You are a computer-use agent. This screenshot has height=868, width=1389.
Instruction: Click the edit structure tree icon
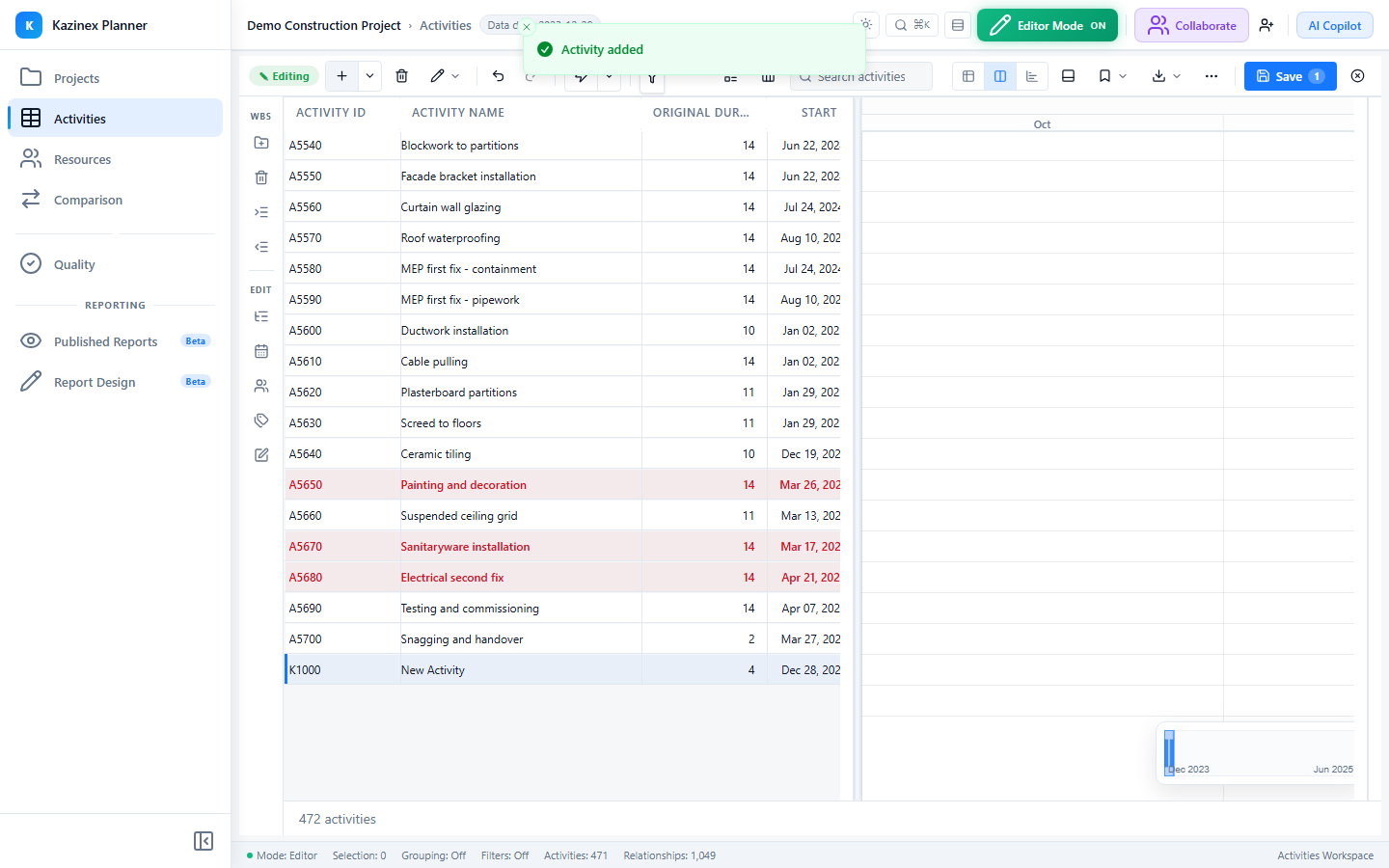coord(261,316)
